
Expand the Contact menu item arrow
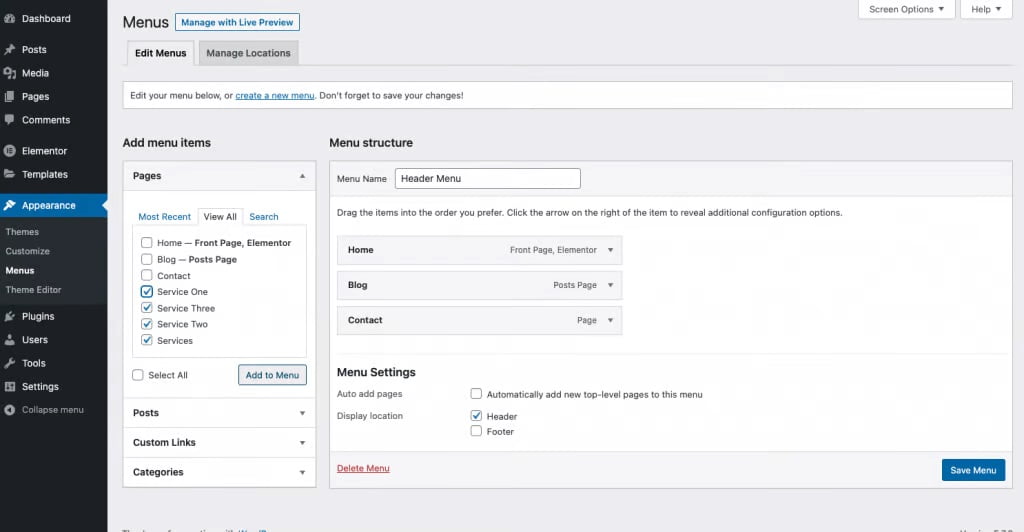[611, 321]
